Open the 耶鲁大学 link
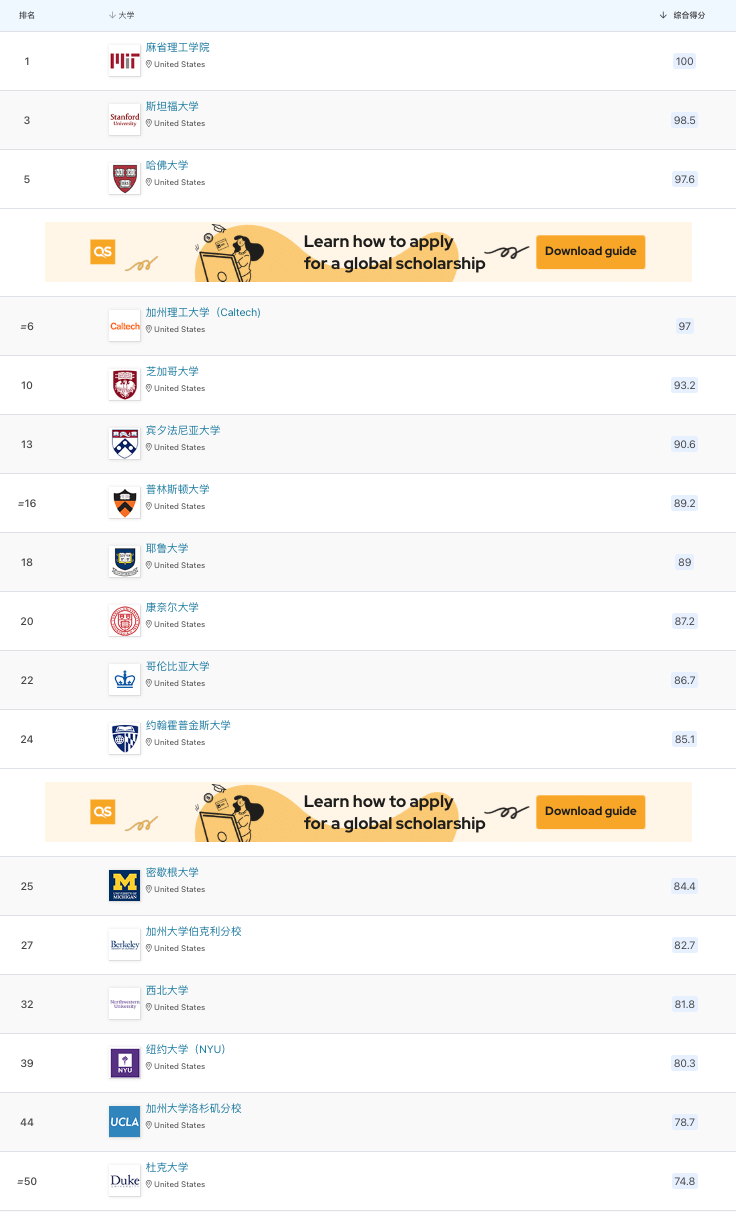Viewport: 736px width, 1212px height. click(167, 549)
